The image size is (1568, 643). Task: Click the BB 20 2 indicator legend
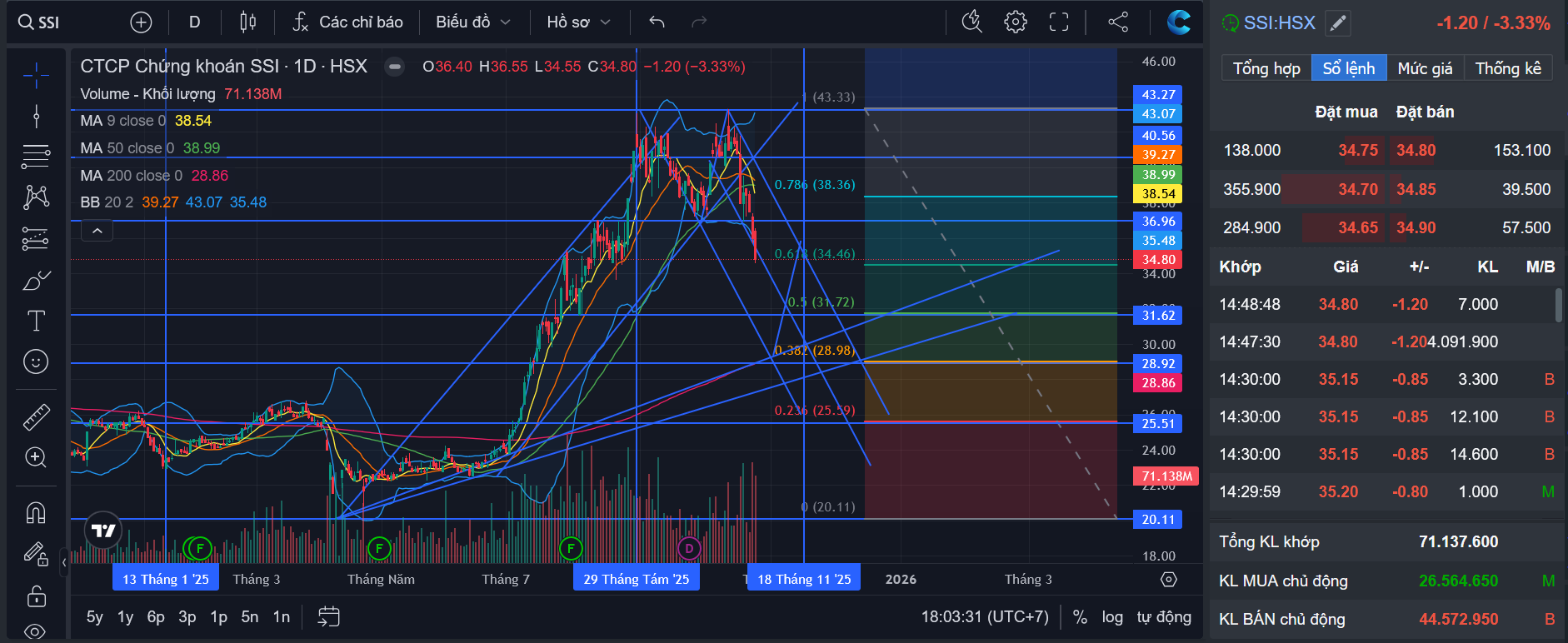pos(173,202)
